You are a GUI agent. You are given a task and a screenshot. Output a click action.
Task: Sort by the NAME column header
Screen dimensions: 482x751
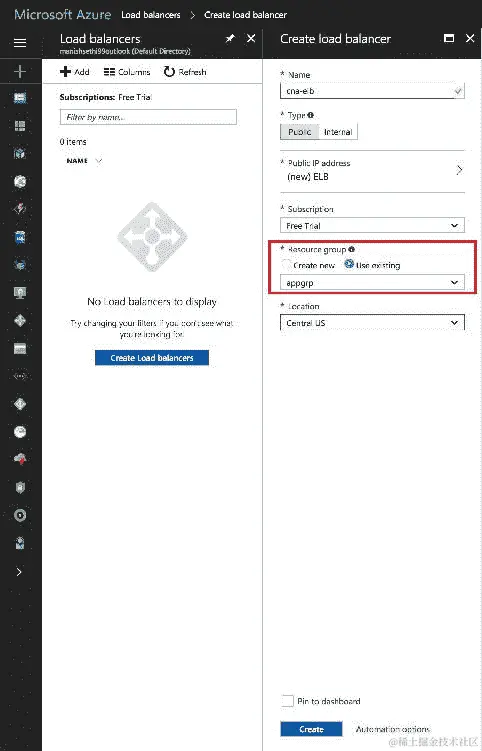77,161
